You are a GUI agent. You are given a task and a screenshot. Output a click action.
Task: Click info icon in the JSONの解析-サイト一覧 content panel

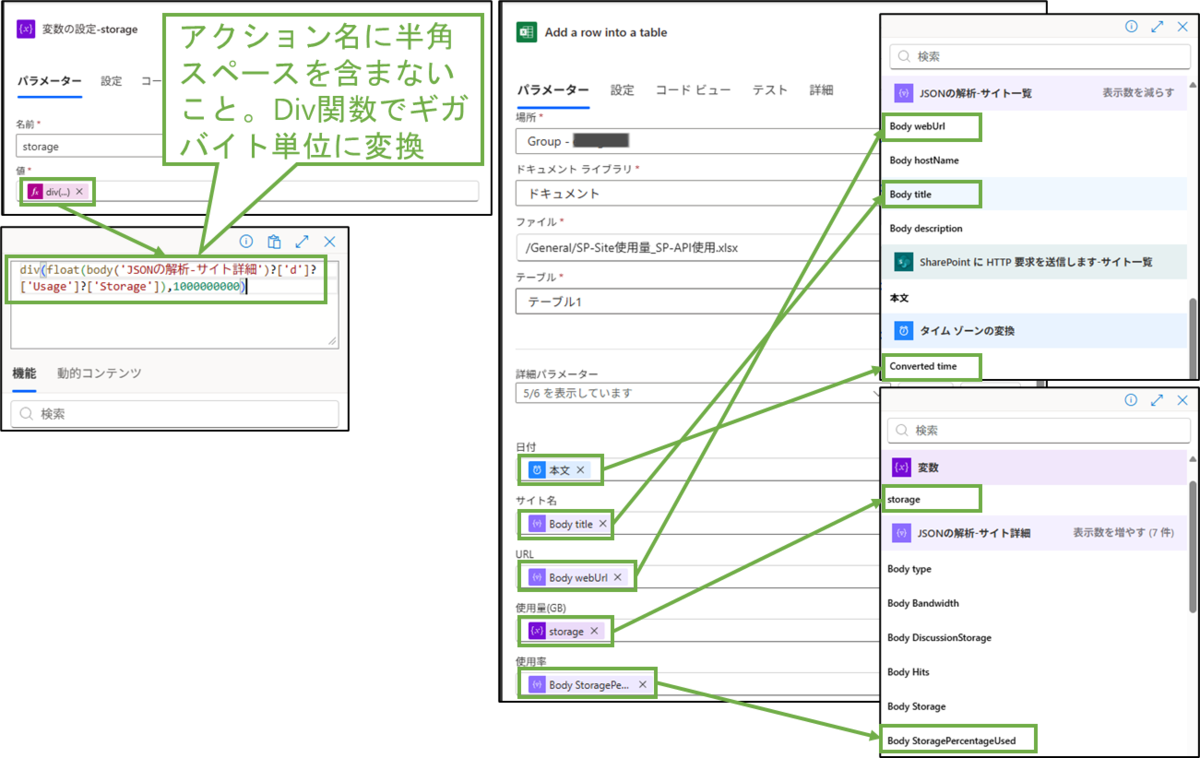pos(1131,27)
